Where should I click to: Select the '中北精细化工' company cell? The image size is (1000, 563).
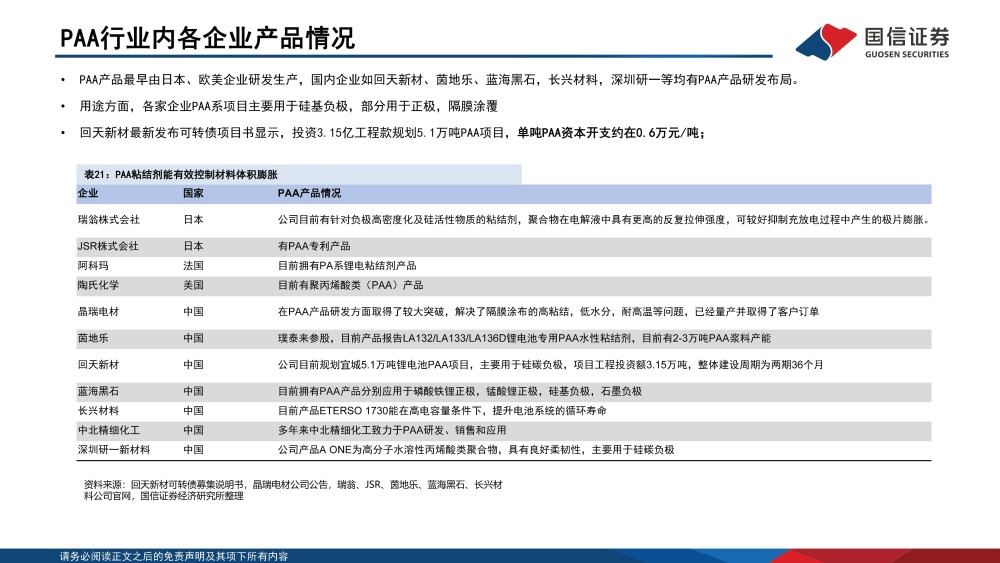coord(108,430)
